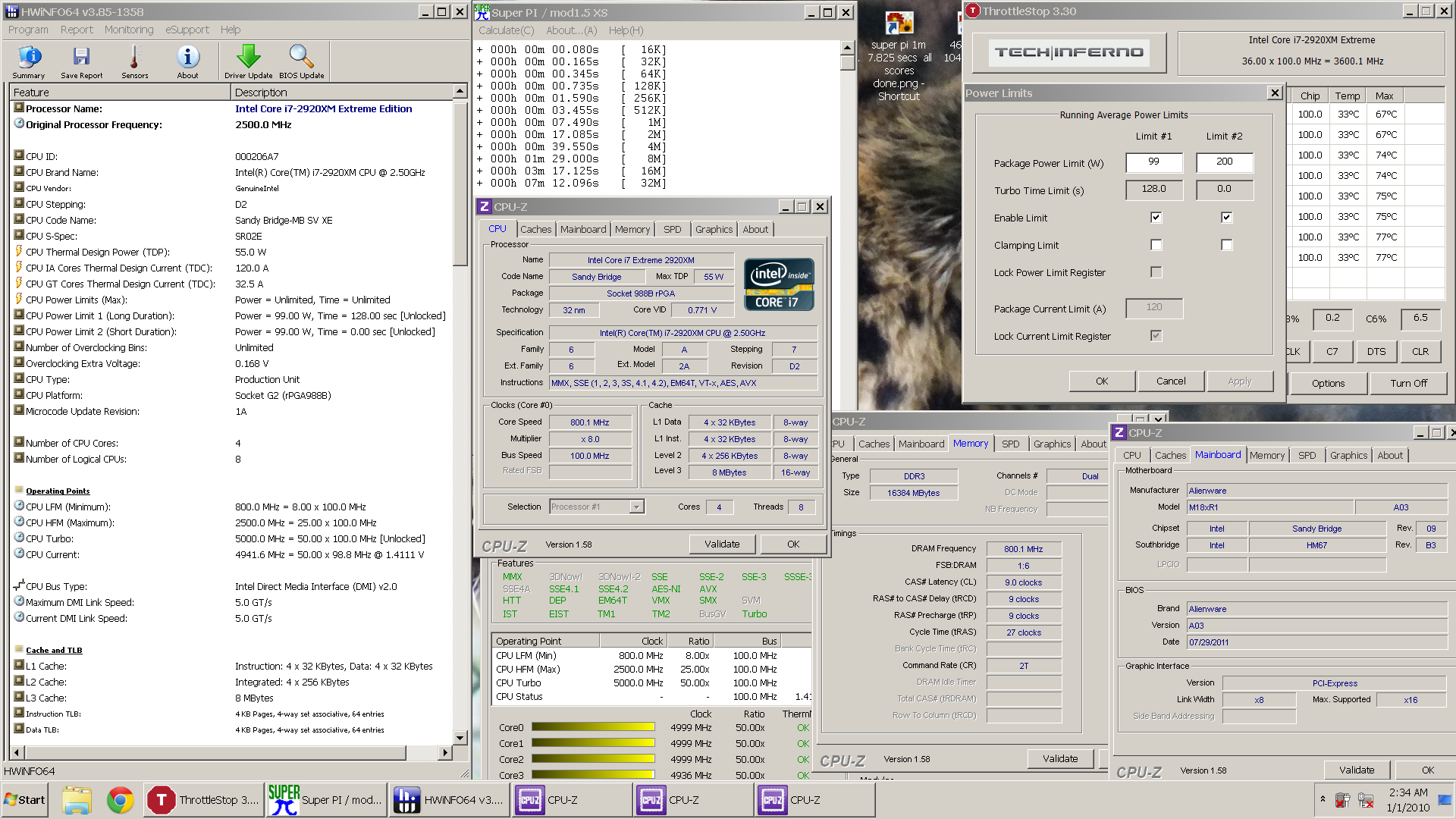1456x819 pixels.
Task: Open the Monitoring menu in HWiNFO64
Action: (129, 30)
